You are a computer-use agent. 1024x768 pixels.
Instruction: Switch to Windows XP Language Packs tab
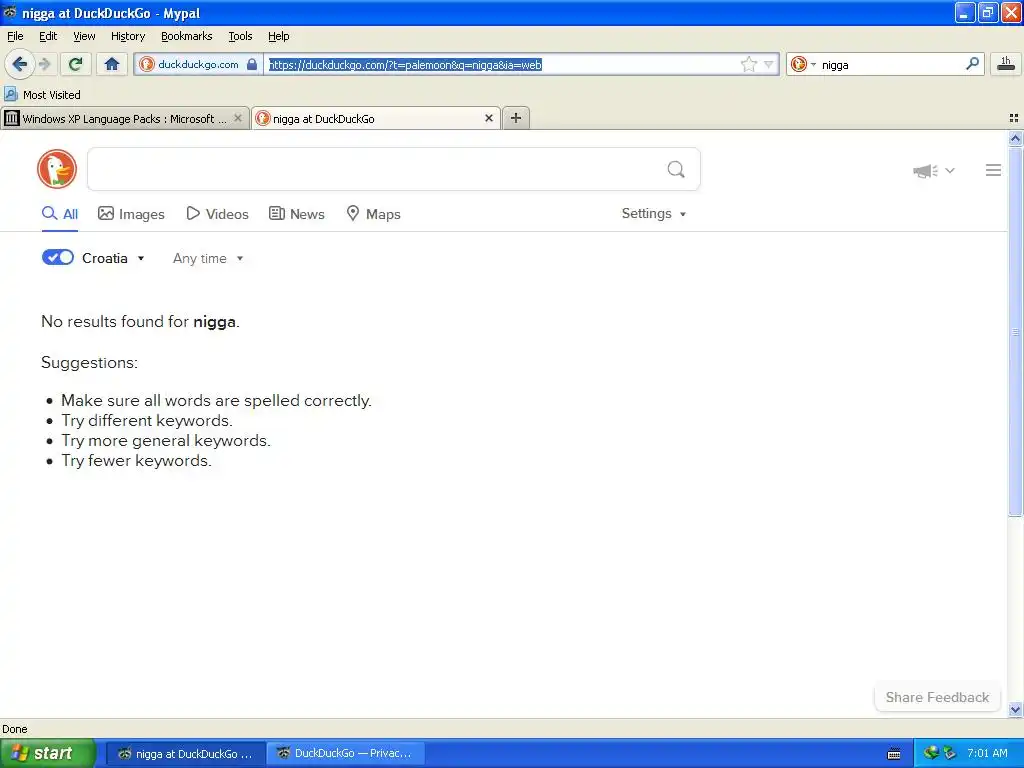[124, 119]
